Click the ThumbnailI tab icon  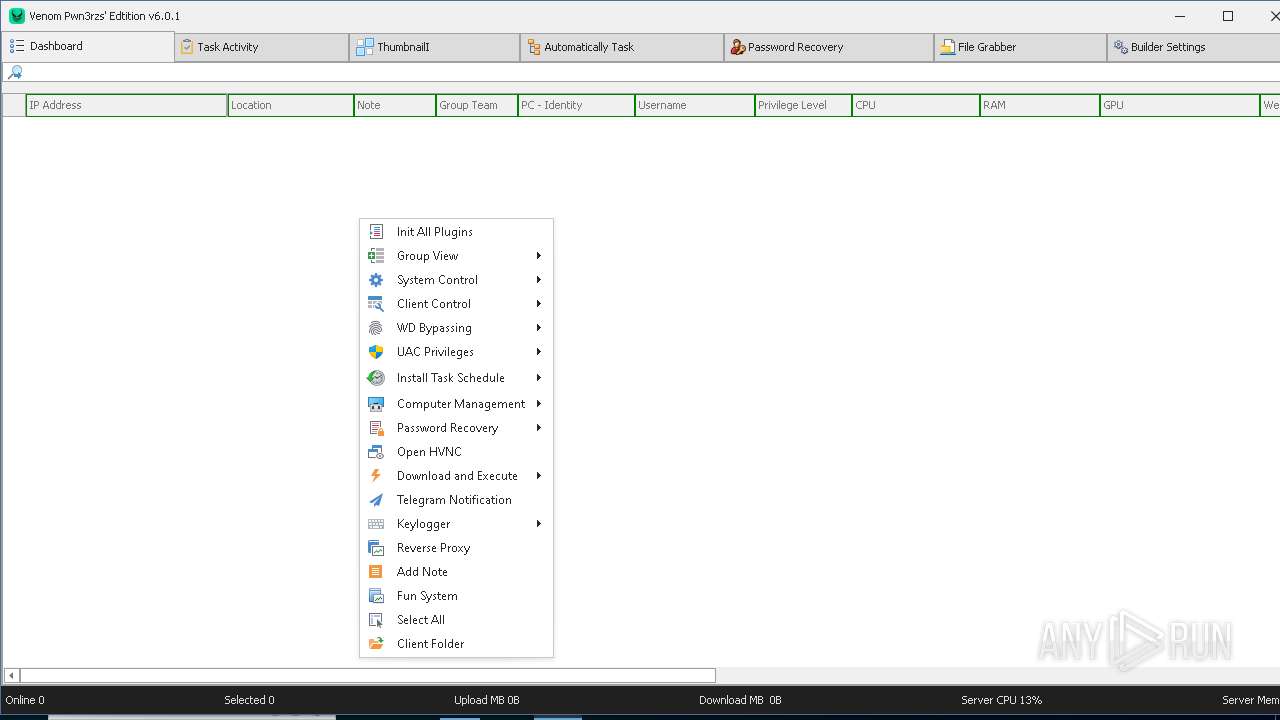pos(365,47)
